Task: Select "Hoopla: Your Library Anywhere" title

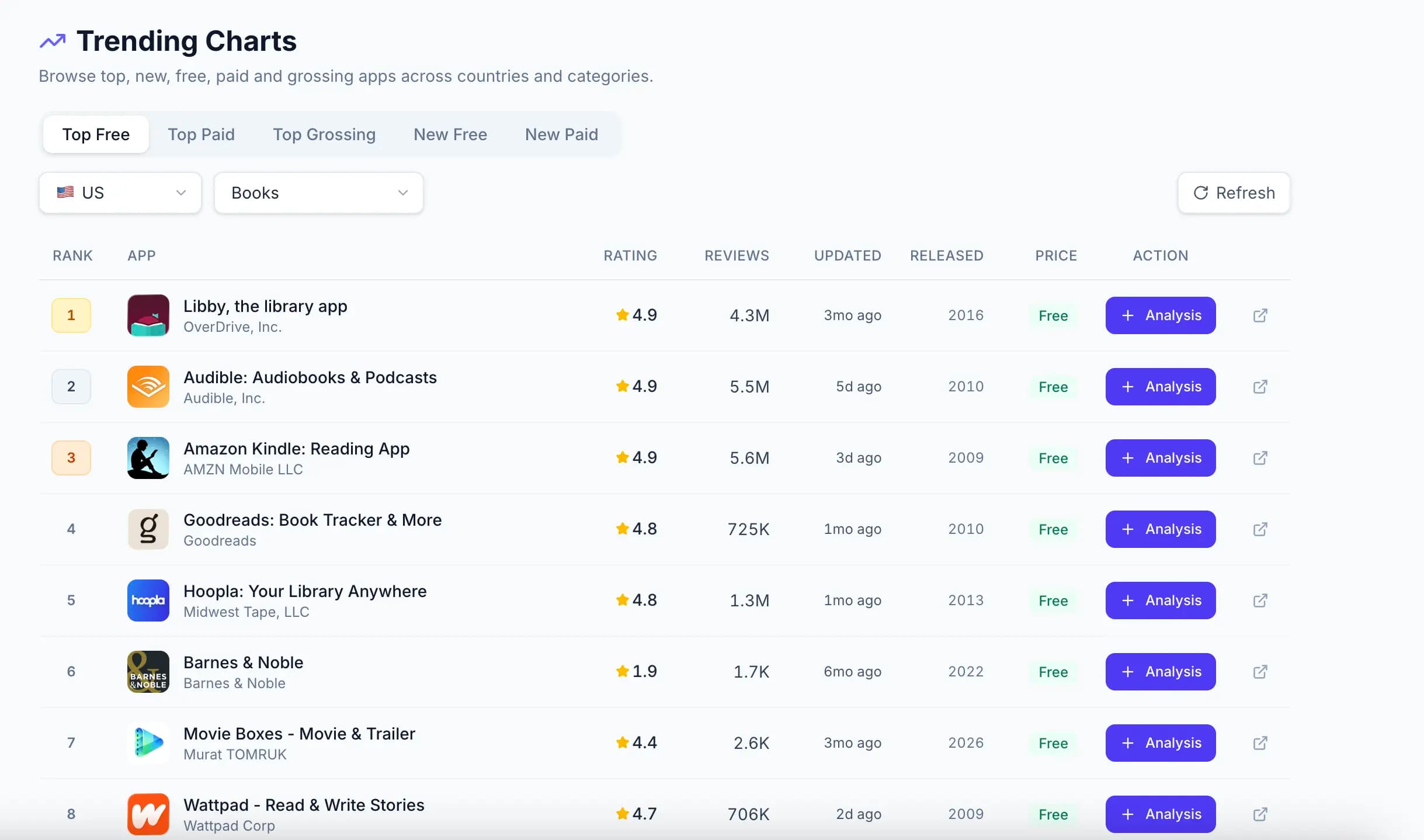Action: click(x=305, y=591)
